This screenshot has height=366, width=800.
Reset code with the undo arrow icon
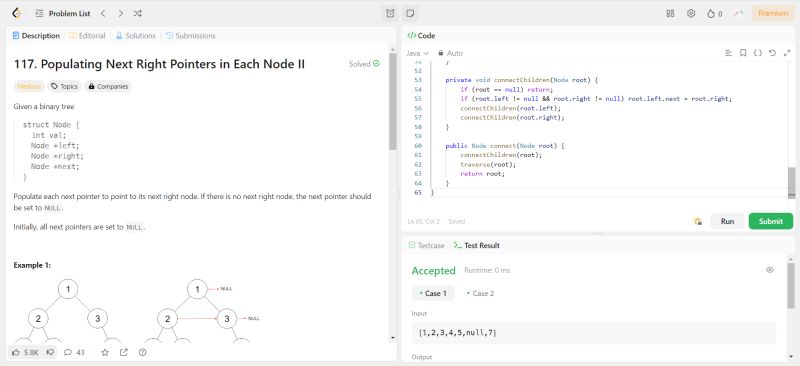772,53
